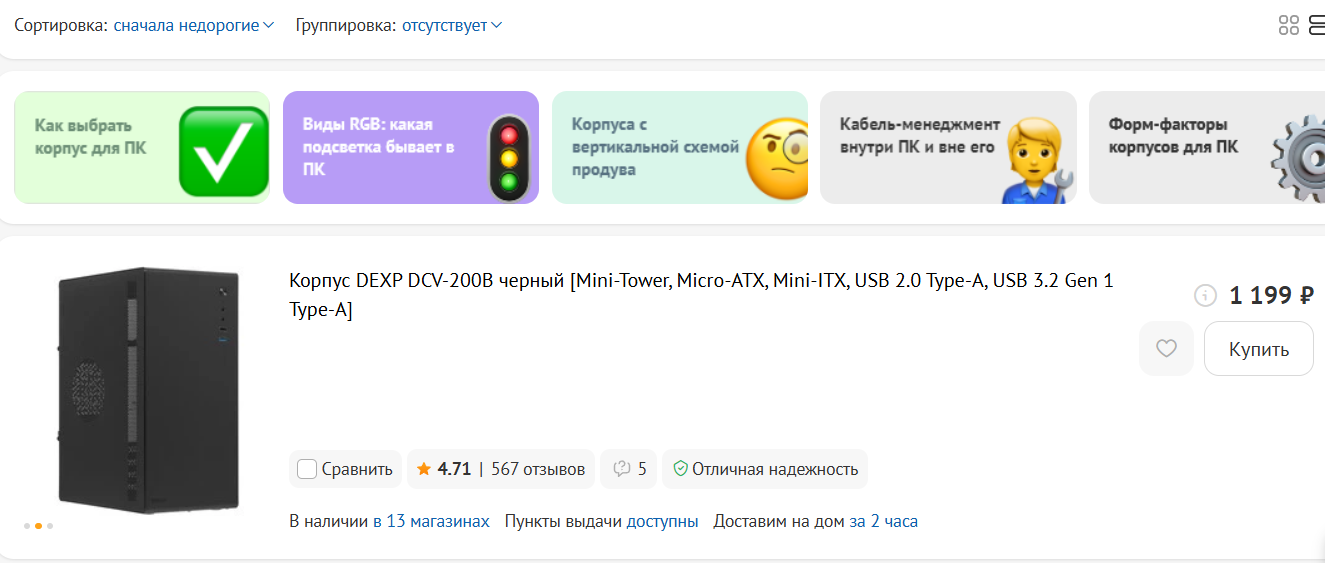1325x563 pixels.
Task: Click the доступны pickup points link
Action: tap(662, 521)
